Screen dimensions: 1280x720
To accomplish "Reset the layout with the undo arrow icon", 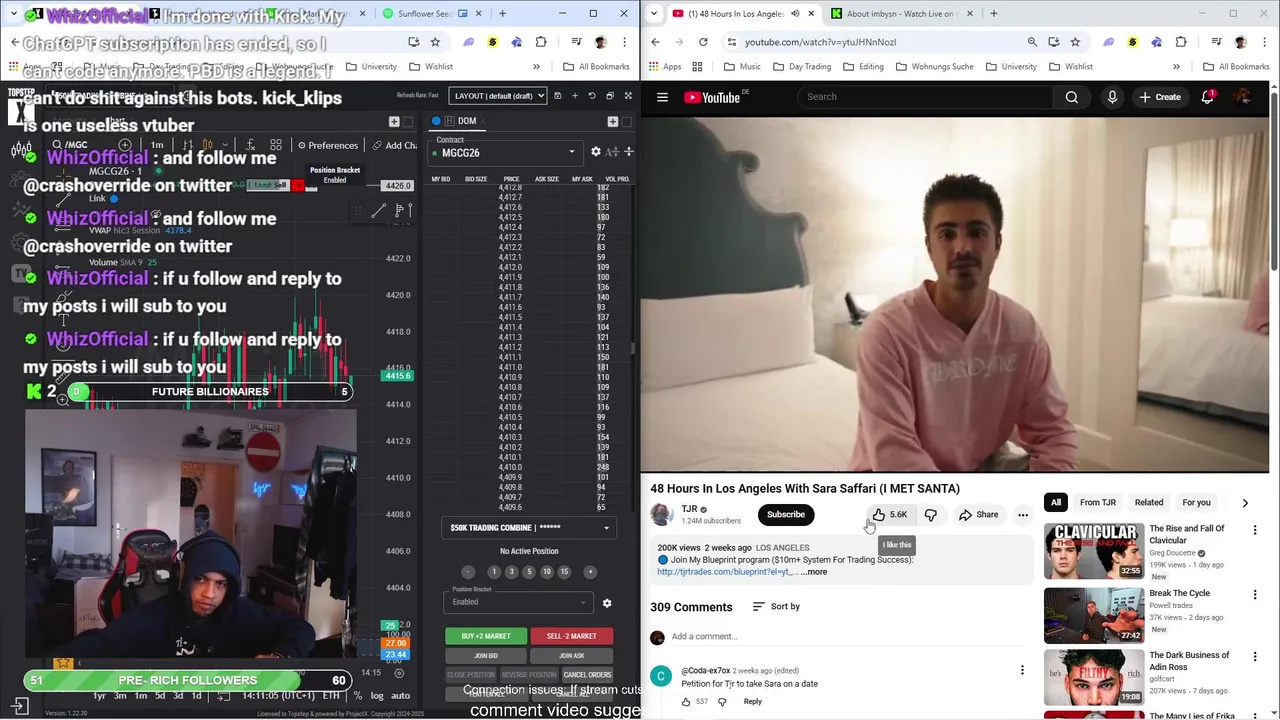I will tap(592, 96).
